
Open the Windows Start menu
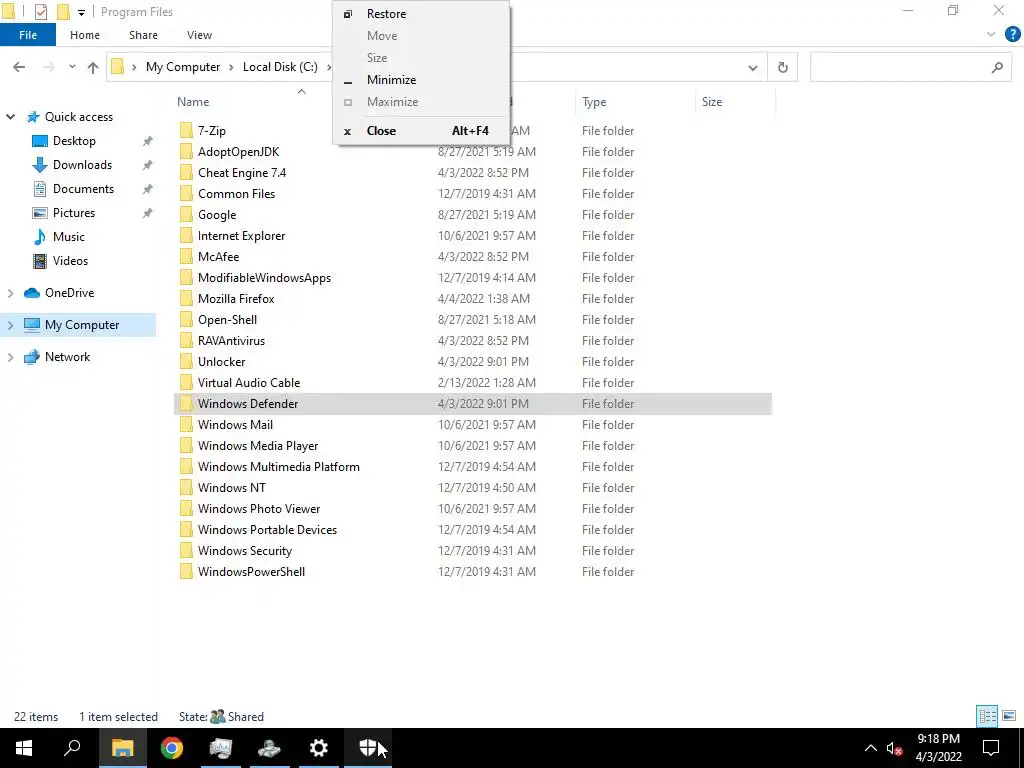pos(24,748)
